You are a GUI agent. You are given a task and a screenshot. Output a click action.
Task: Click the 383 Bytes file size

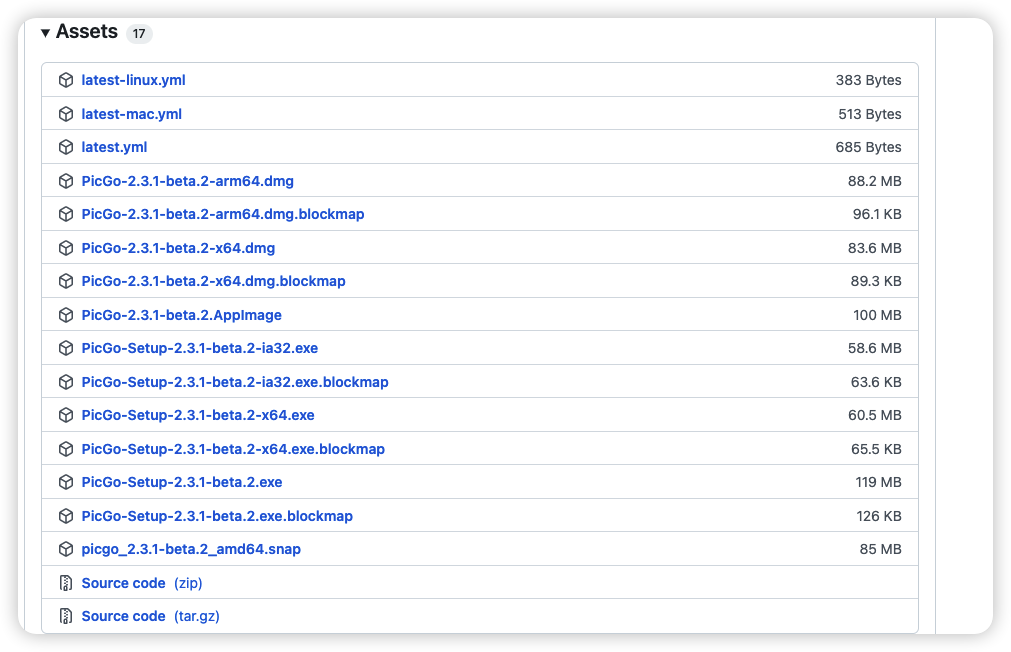click(x=869, y=80)
